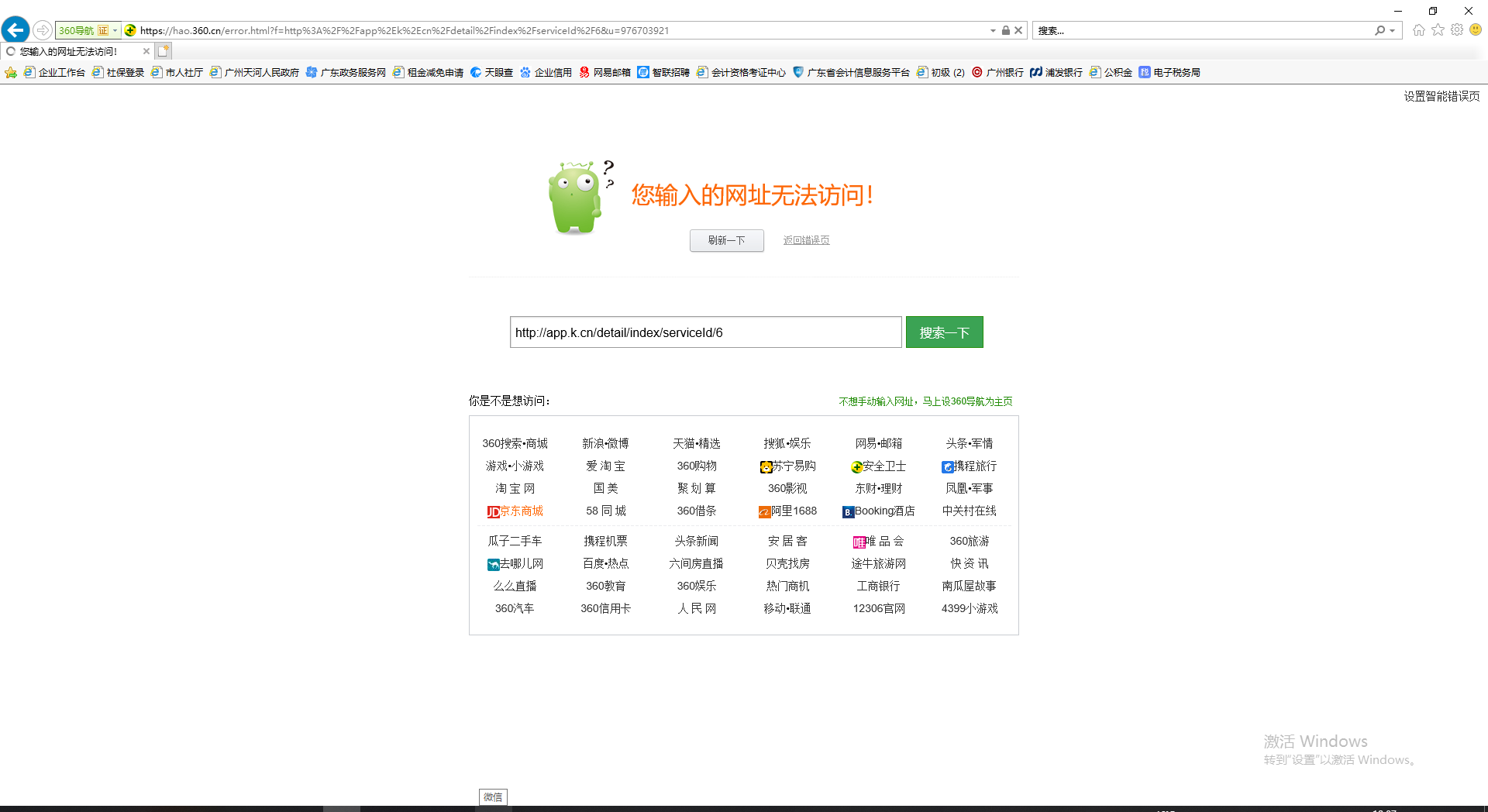Image resolution: width=1488 pixels, height=812 pixels.
Task: Open the 广东政务服务网 bookmark
Action: coord(346,72)
